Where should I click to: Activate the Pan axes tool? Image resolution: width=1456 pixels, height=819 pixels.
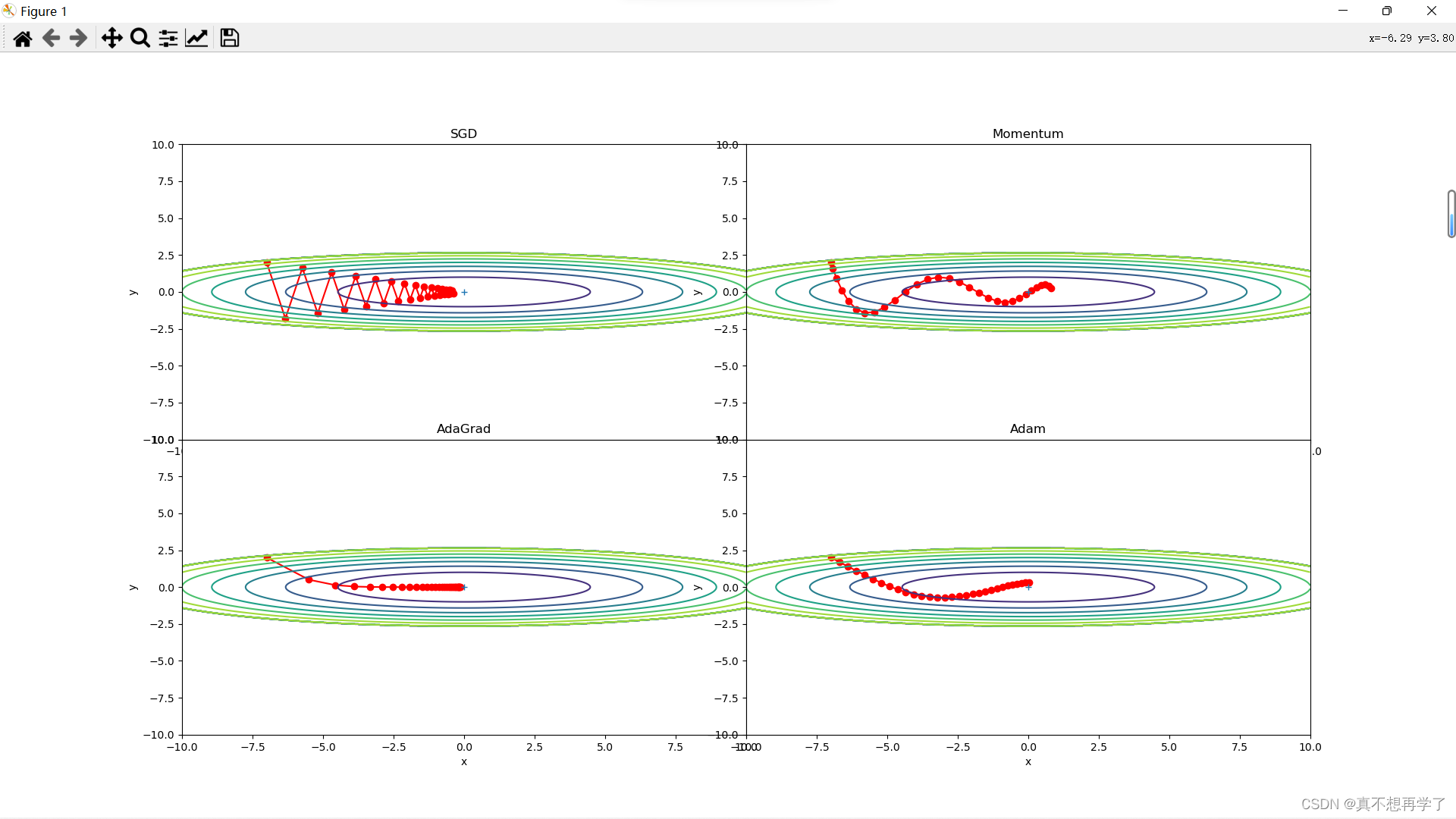[112, 38]
